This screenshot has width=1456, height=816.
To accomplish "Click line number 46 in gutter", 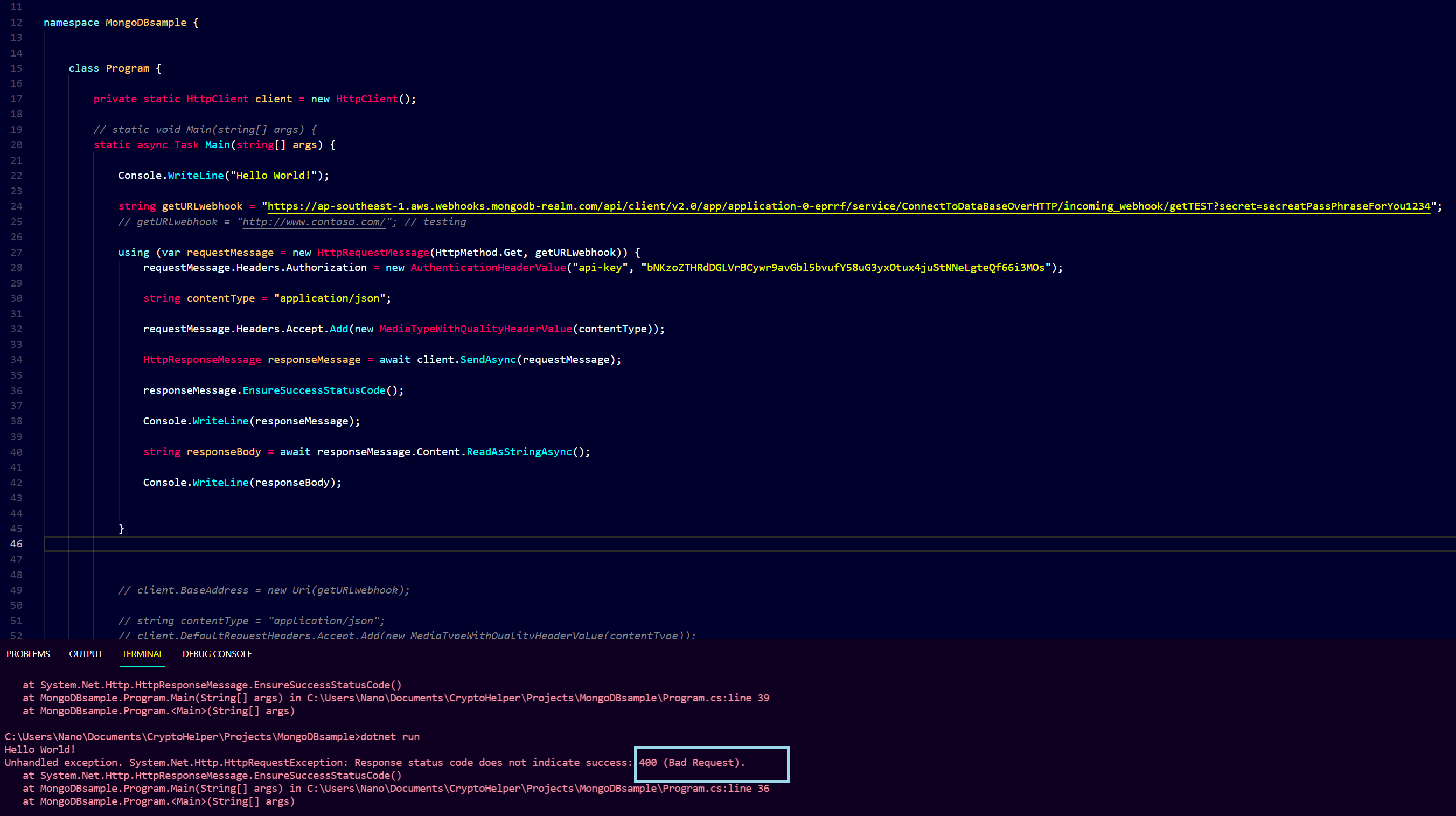I will pos(16,543).
